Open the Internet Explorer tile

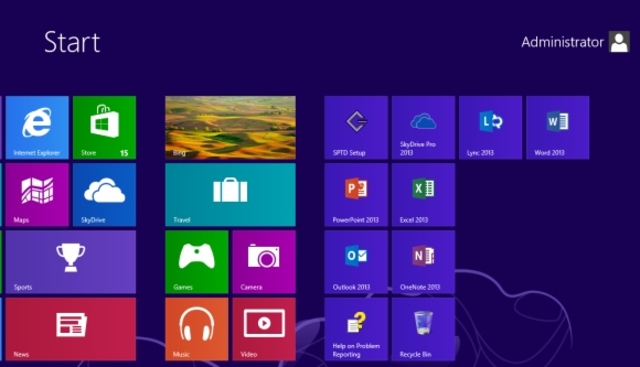[x=37, y=127]
